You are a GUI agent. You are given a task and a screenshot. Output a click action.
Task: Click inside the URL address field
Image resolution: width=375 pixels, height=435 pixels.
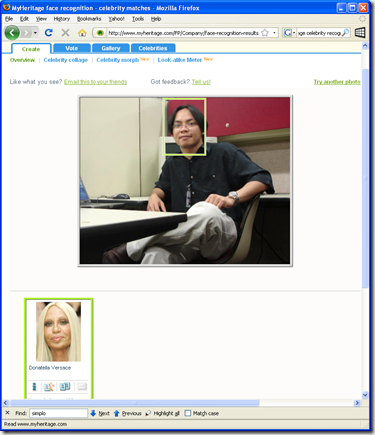183,33
